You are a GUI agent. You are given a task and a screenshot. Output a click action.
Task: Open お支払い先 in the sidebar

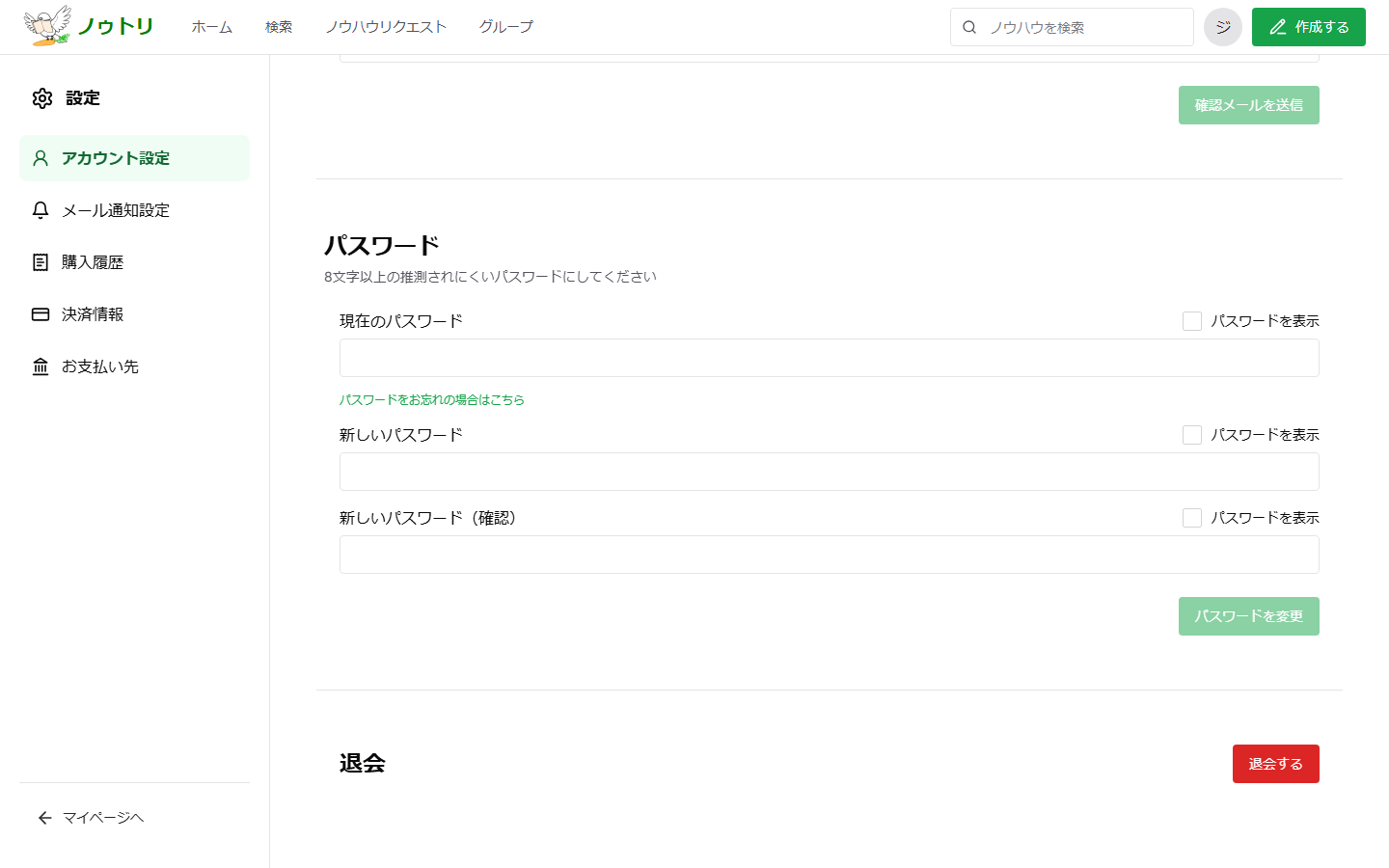pyautogui.click(x=134, y=366)
